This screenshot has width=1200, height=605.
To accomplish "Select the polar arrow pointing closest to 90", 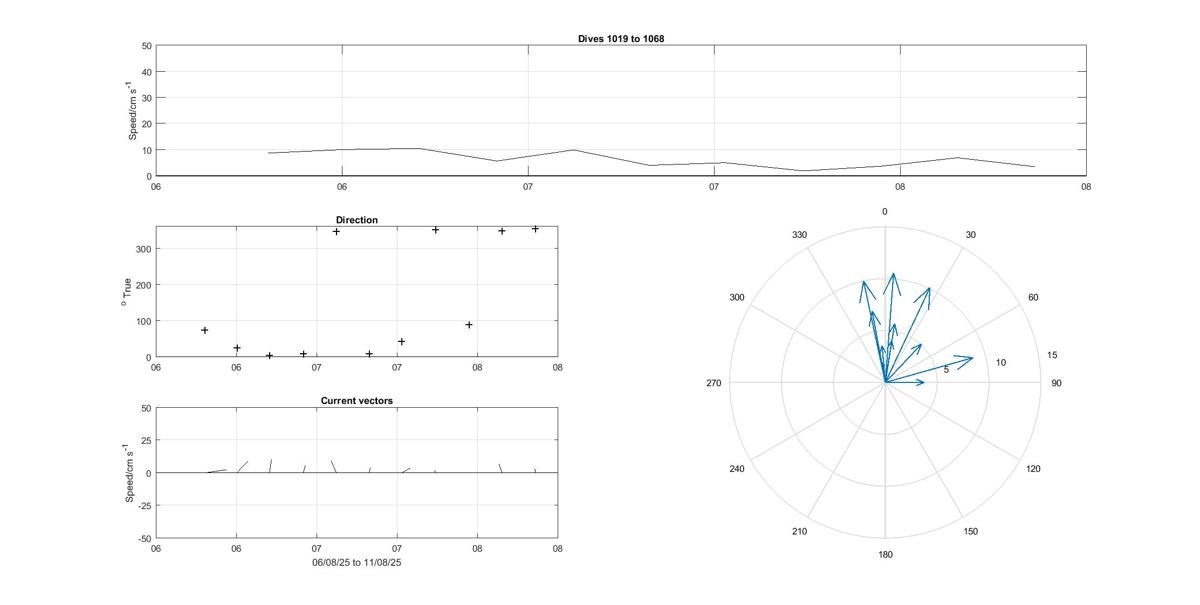I will (904, 381).
